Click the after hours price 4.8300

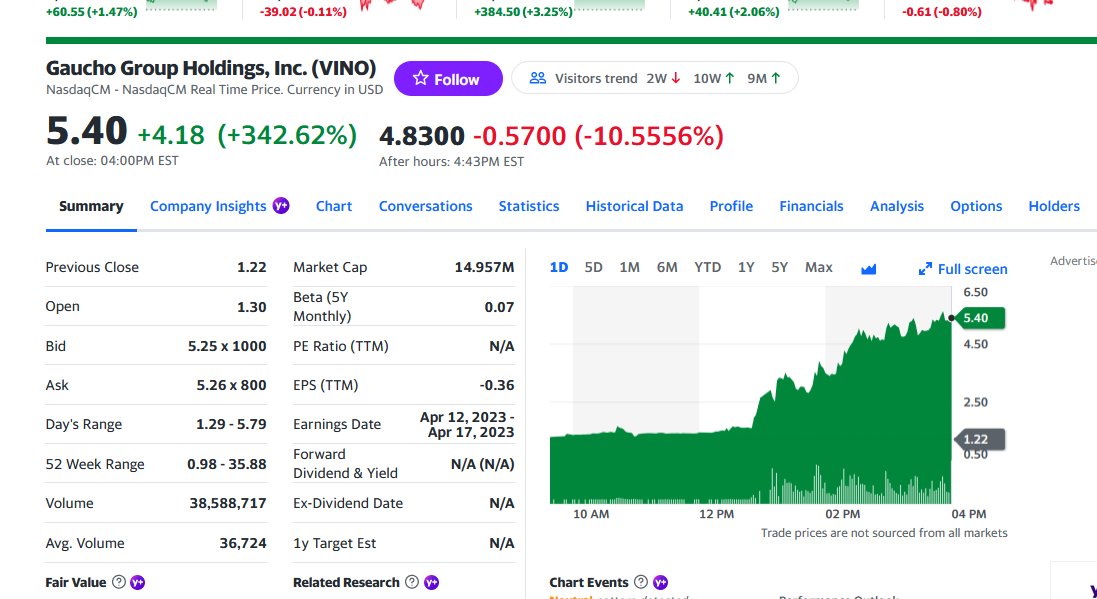(x=422, y=136)
